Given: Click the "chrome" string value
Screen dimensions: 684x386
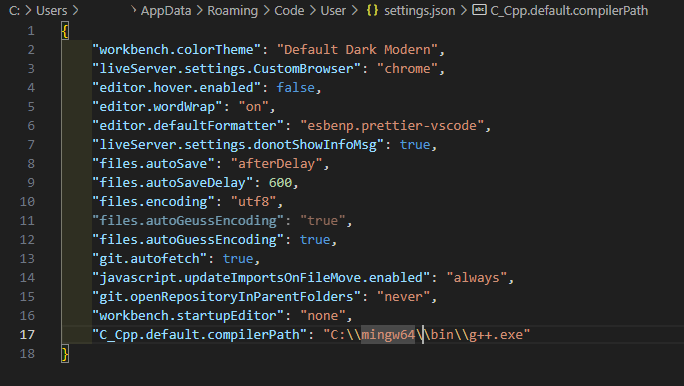Looking at the screenshot, I should [407, 69].
